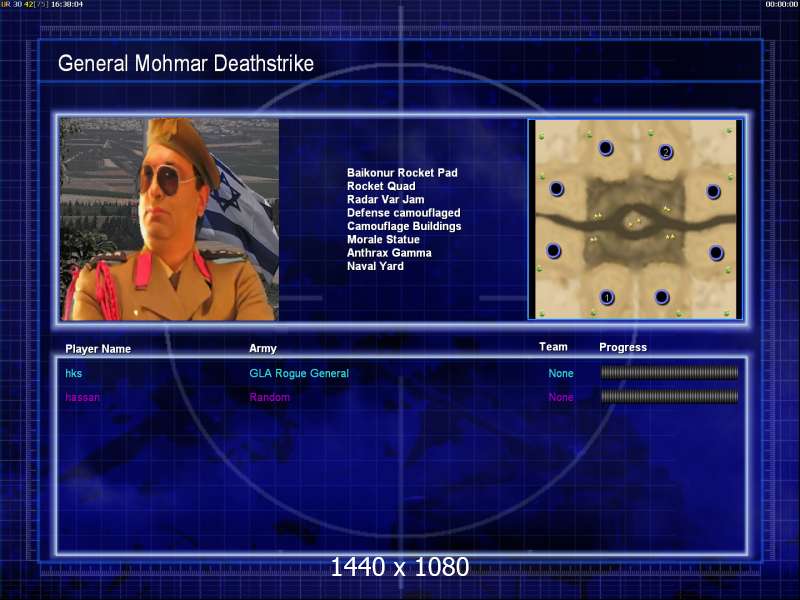Click the team 'None' value for hassan
The width and height of the screenshot is (800, 600).
coord(561,397)
